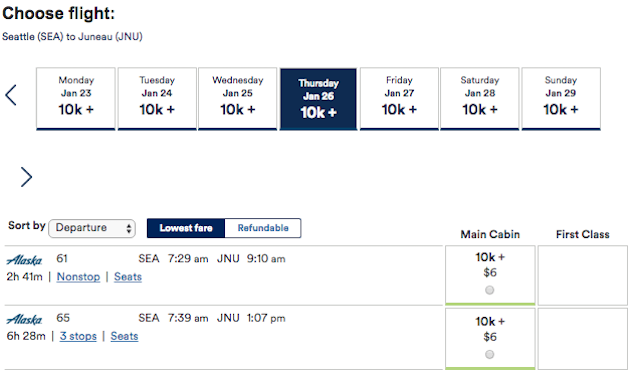Click the Alaska logo for flight 65
This screenshot has width=630, height=371.
(x=24, y=320)
